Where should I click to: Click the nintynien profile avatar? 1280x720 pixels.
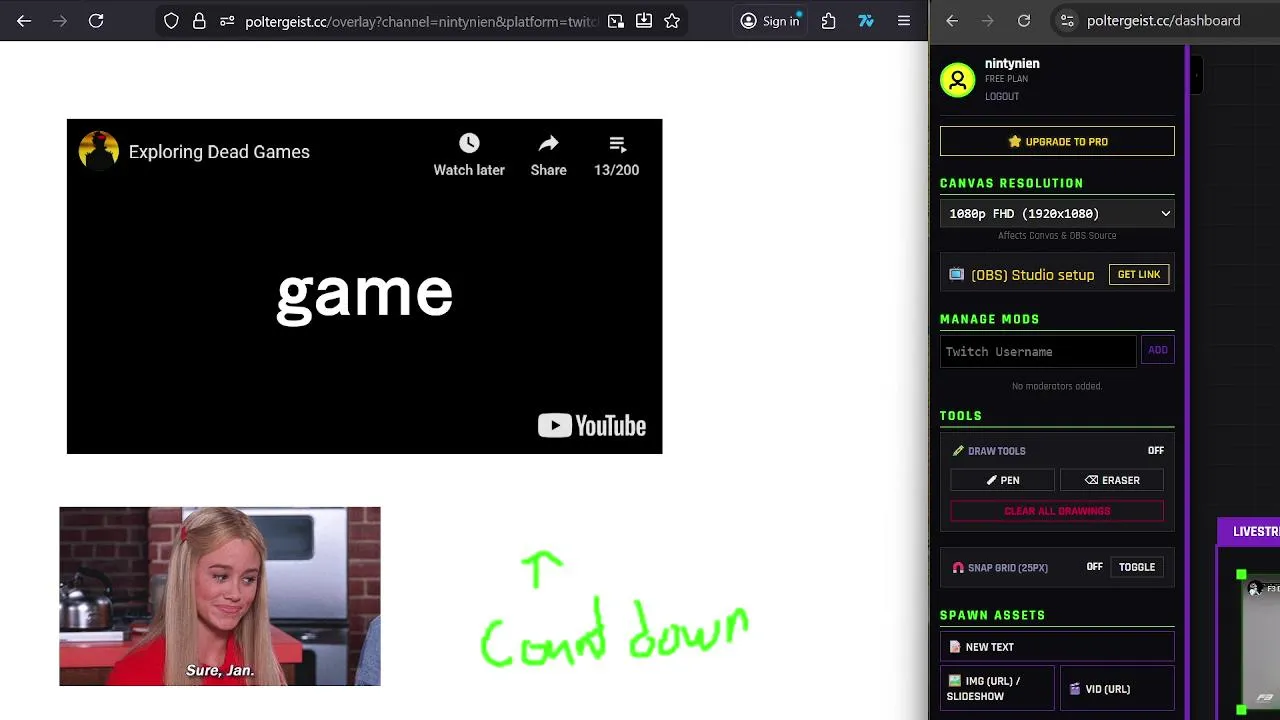pyautogui.click(x=957, y=80)
